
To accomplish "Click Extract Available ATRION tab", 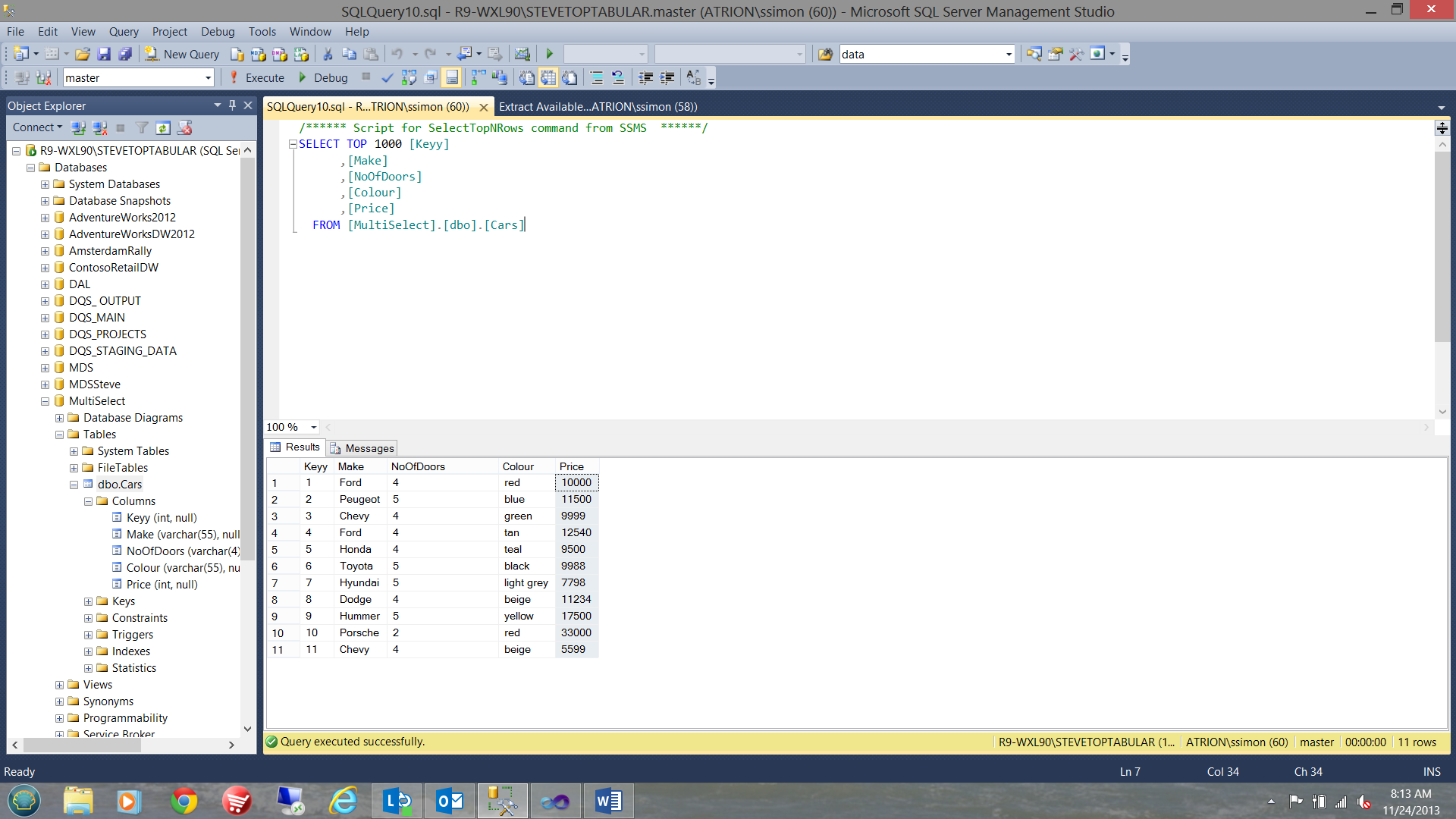I will (597, 106).
